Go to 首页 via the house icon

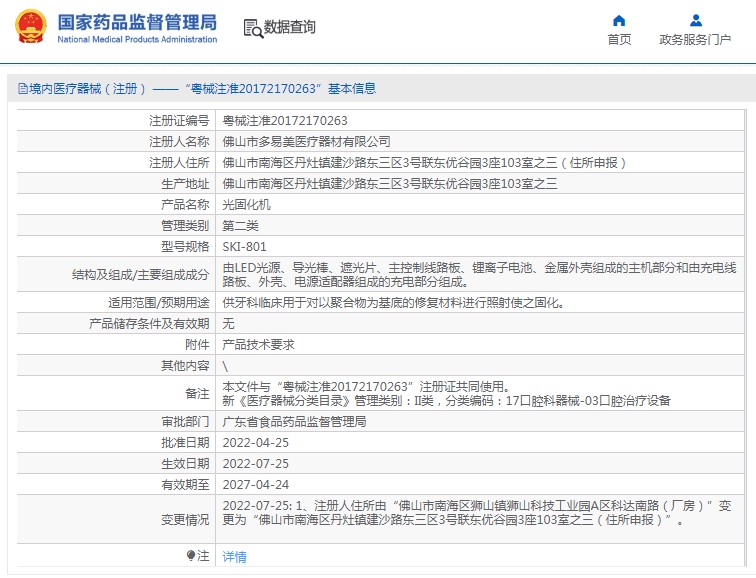pyautogui.click(x=619, y=20)
